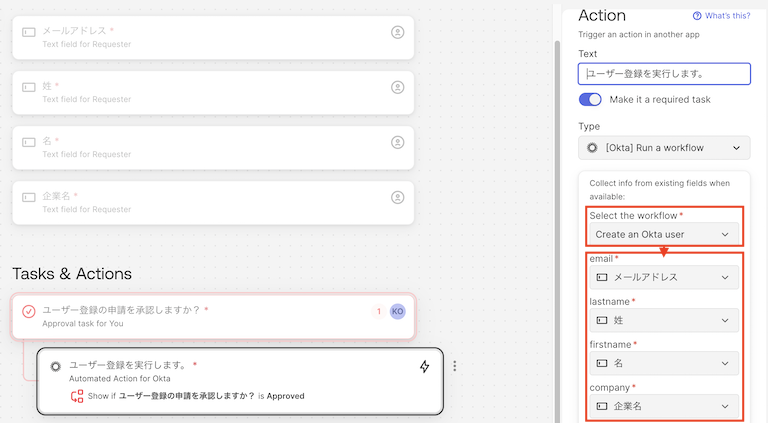Open email field mapping dropdown

pyautogui.click(x=664, y=277)
